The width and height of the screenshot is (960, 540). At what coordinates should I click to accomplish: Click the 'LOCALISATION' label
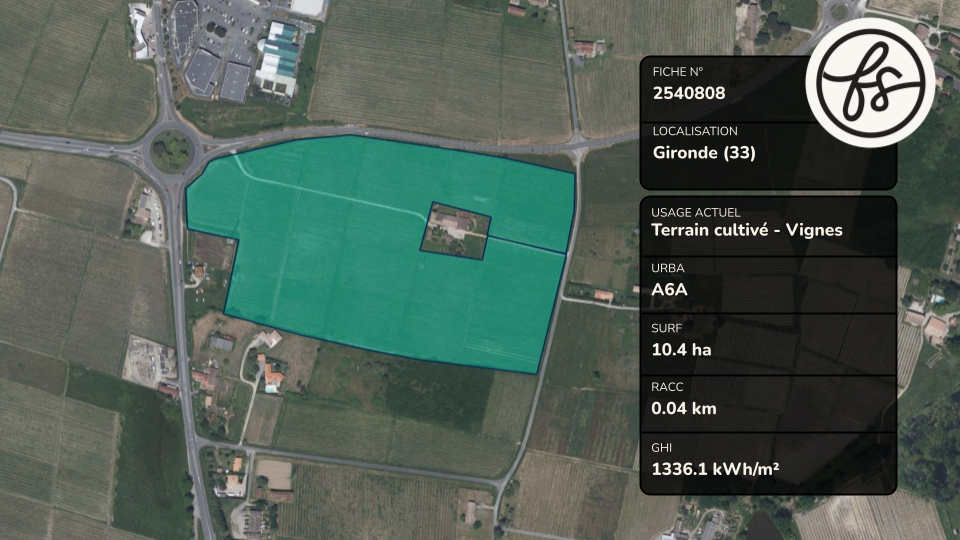point(695,131)
